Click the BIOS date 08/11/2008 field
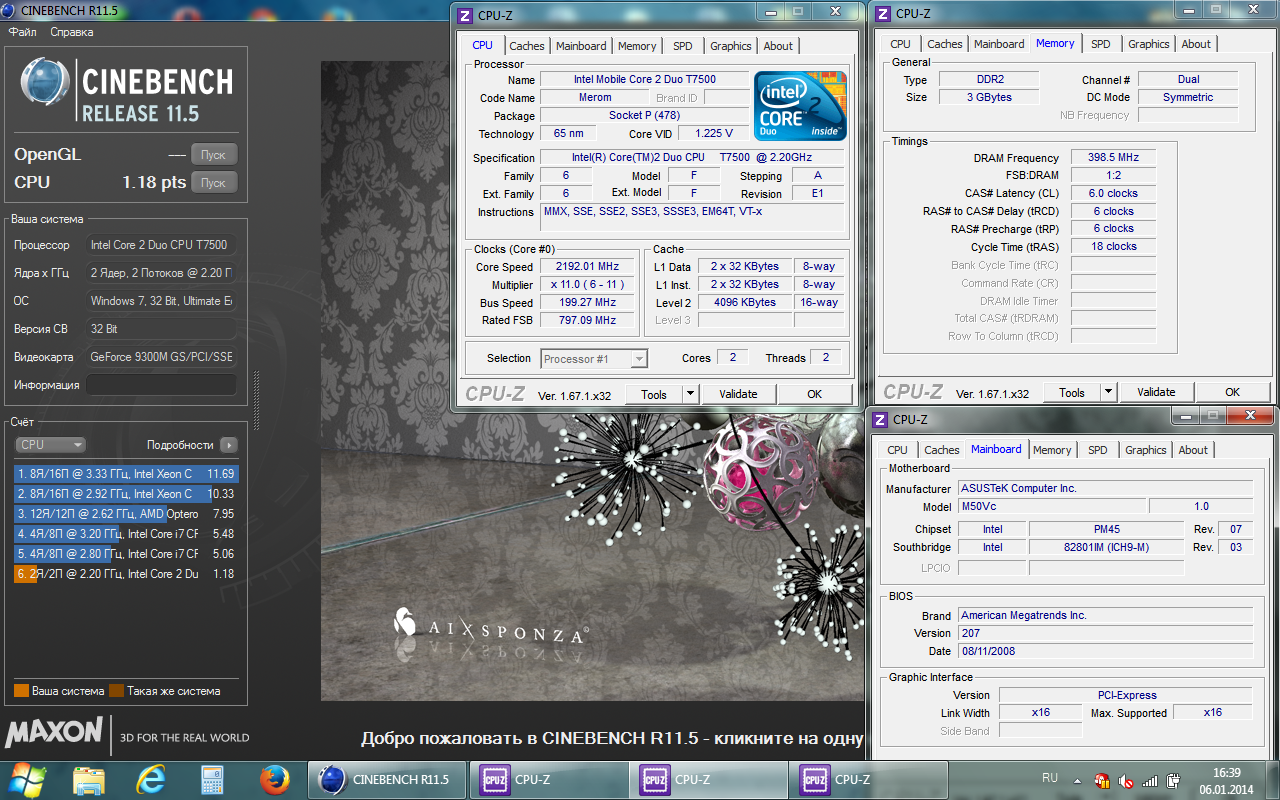 point(1105,651)
